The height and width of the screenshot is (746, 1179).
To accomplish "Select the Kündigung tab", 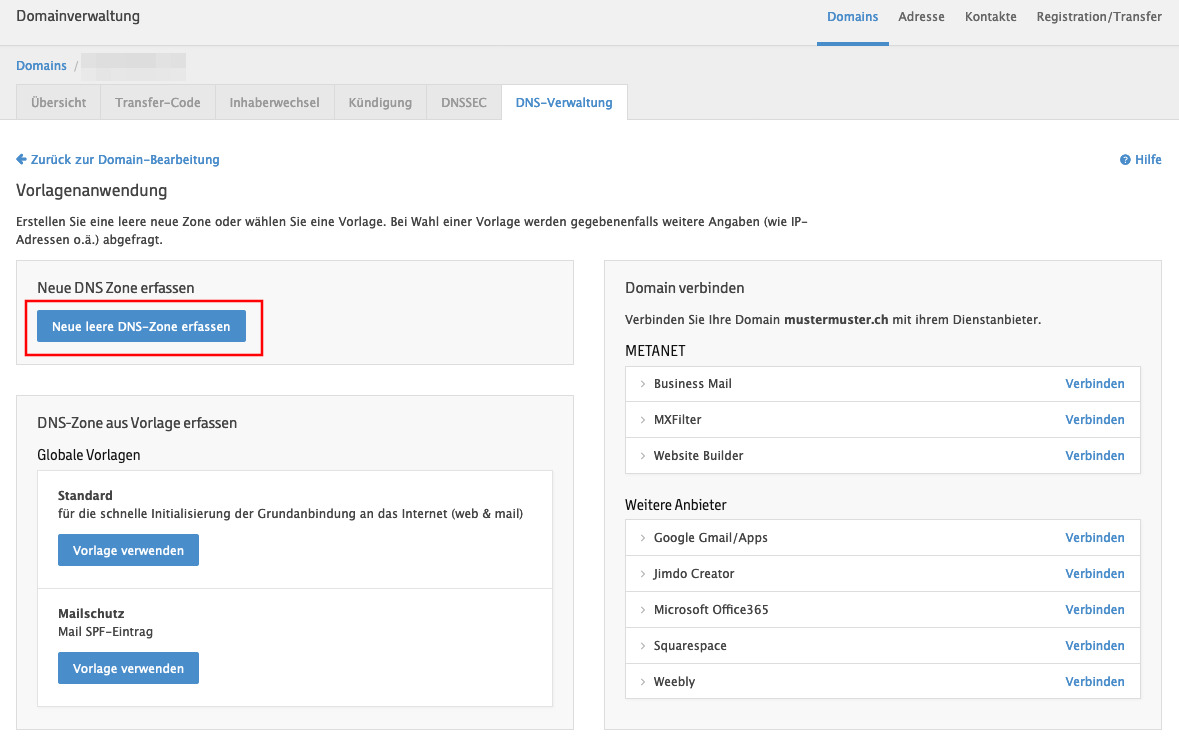I will pyautogui.click(x=380, y=103).
